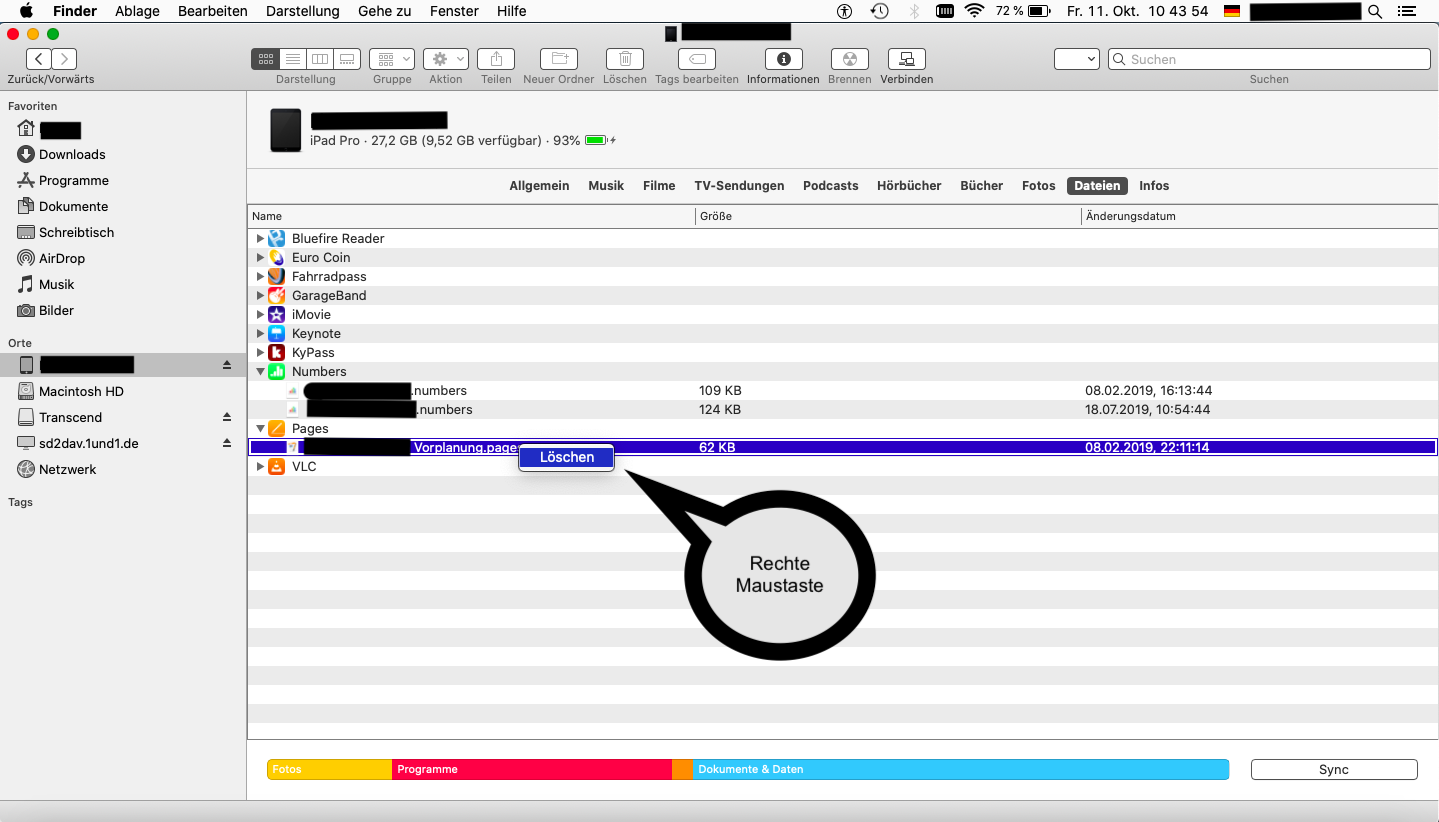Switch to gallery view in toolbar
Image resolution: width=1439 pixels, height=822 pixels.
point(347,59)
